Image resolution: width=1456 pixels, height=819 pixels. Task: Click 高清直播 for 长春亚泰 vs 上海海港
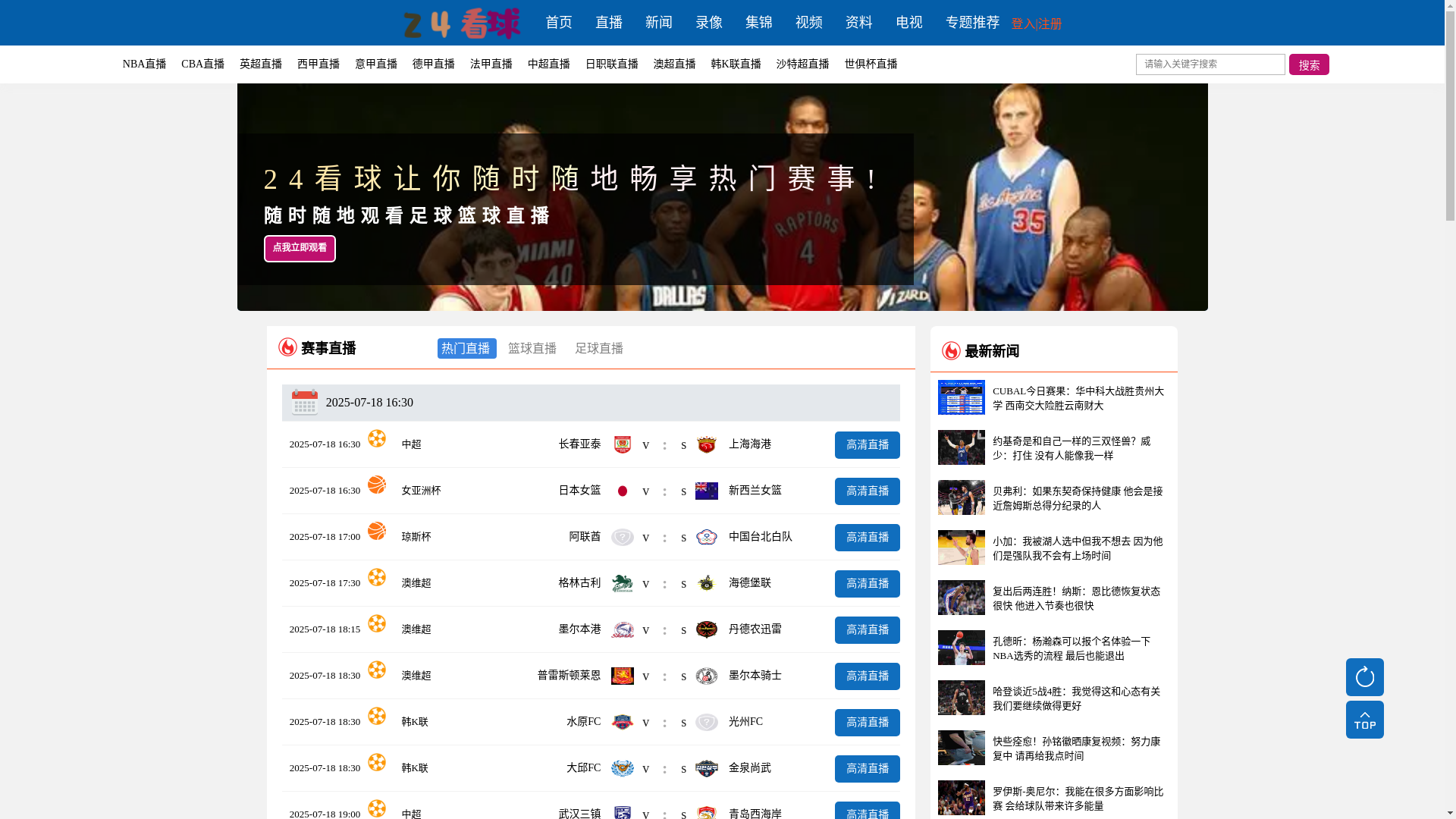click(868, 445)
